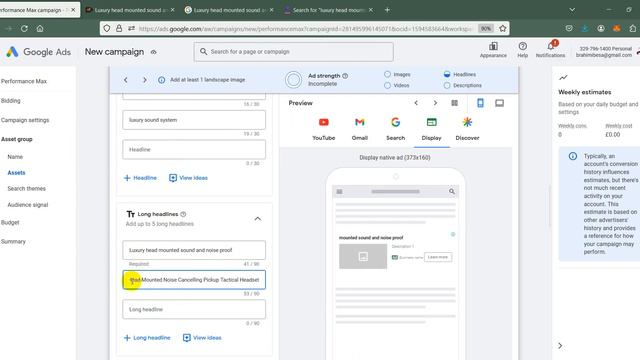Image resolution: width=640 pixels, height=360 pixels.
Task: Open the Appearance settings icon
Action: point(493,46)
